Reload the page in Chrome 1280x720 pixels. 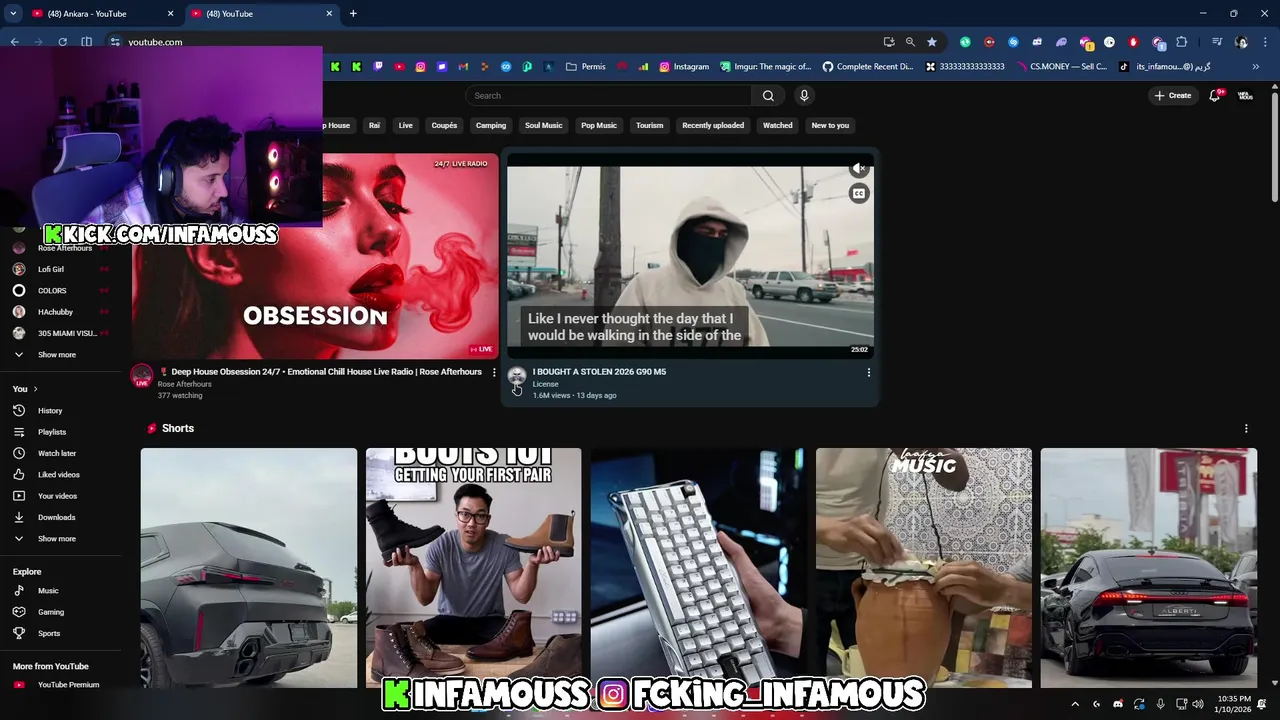(62, 42)
